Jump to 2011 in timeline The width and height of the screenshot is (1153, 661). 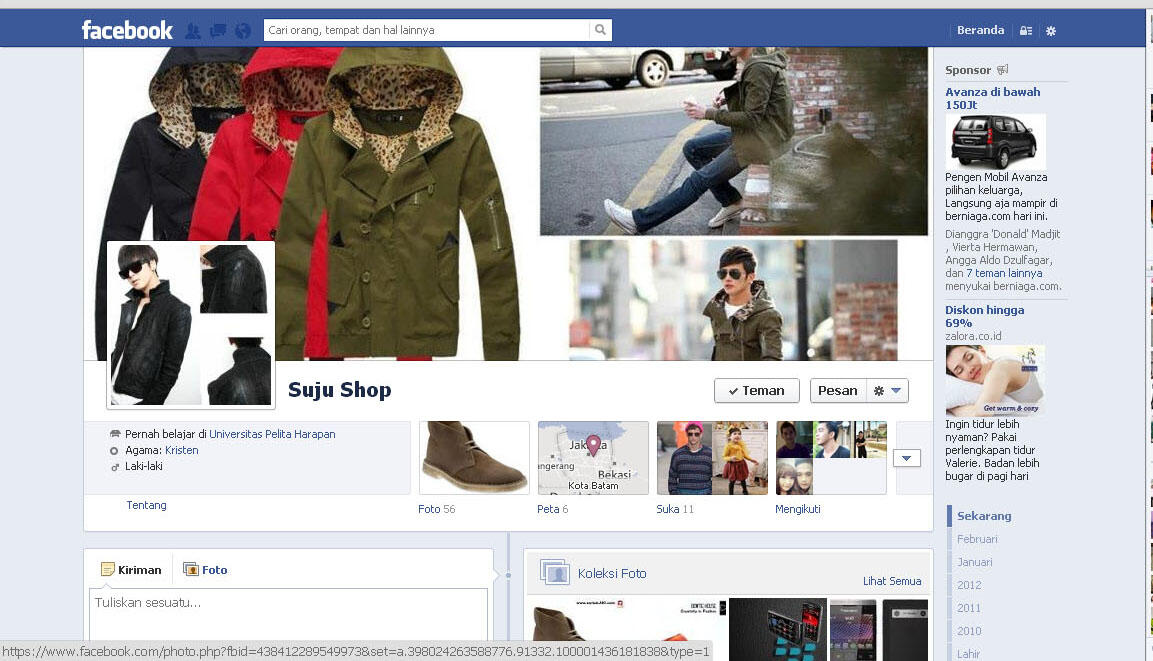click(968, 608)
